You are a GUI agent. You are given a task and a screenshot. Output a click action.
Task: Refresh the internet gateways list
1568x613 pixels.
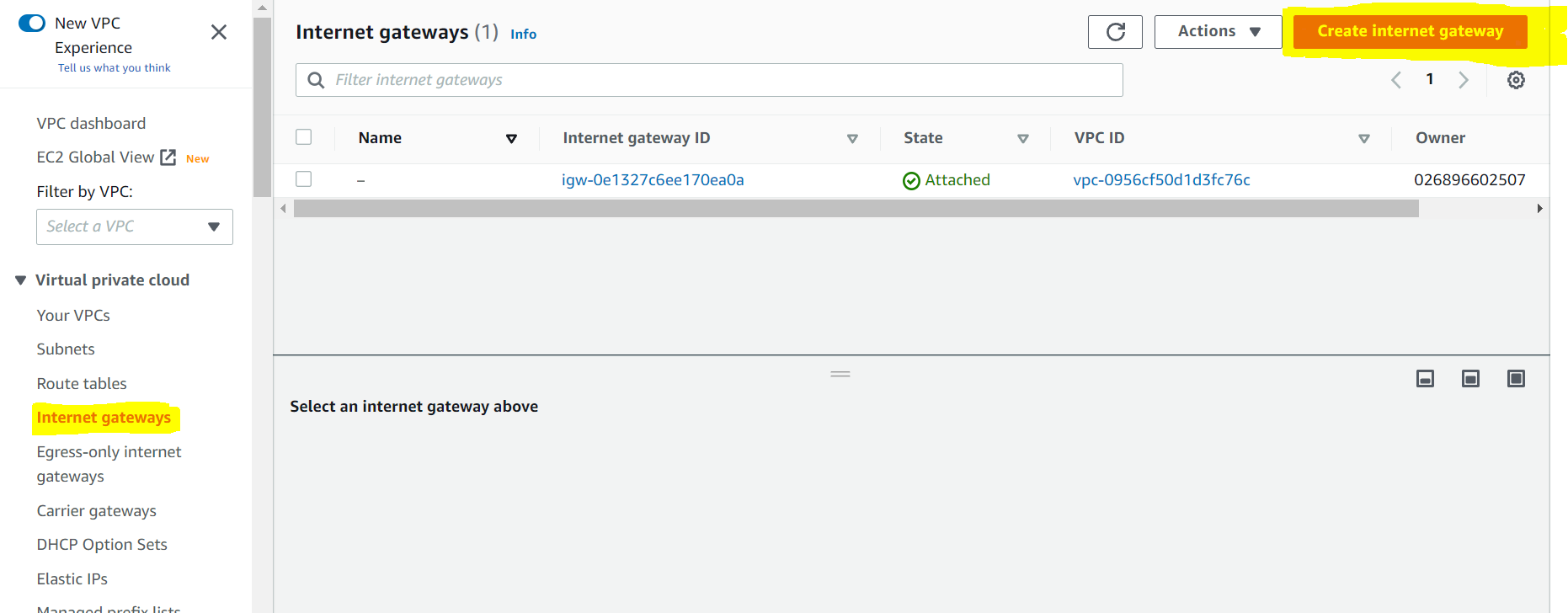point(1114,31)
